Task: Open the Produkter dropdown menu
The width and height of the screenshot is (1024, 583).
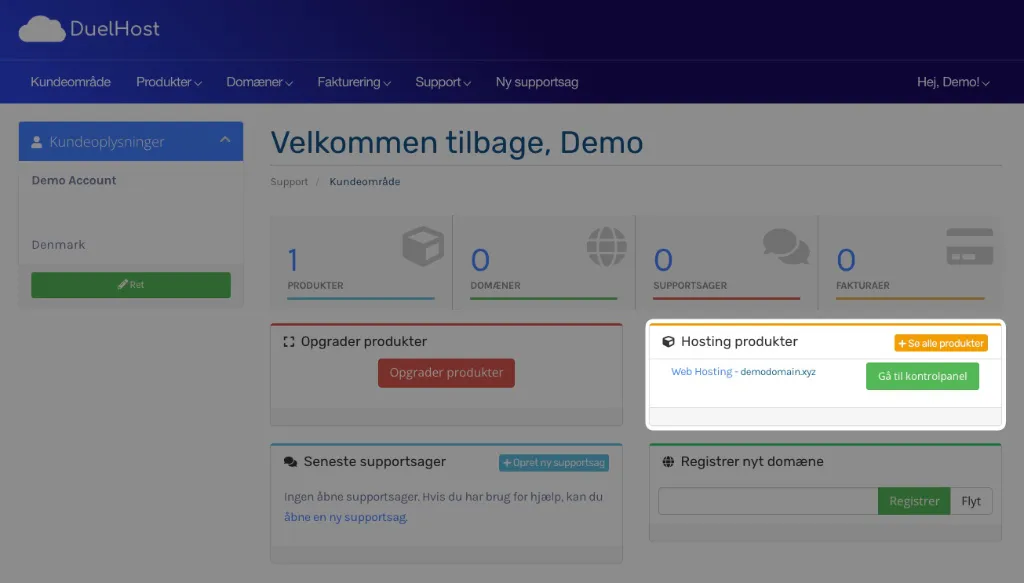Action: [169, 82]
